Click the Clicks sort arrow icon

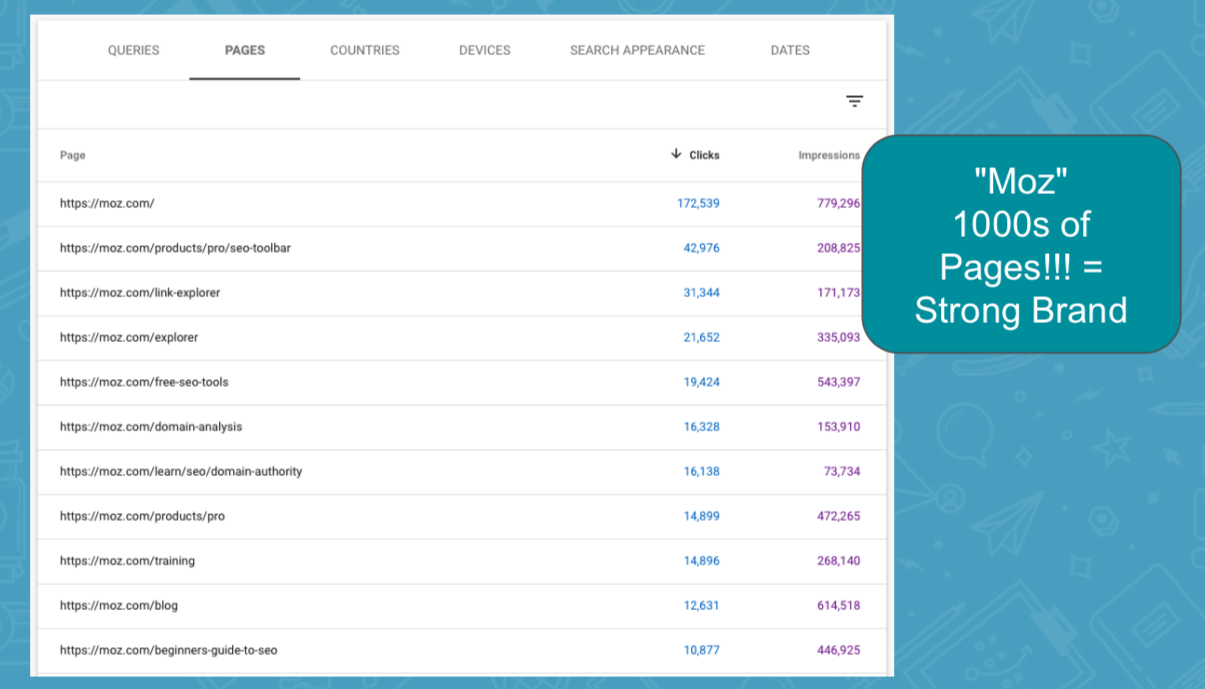point(677,154)
